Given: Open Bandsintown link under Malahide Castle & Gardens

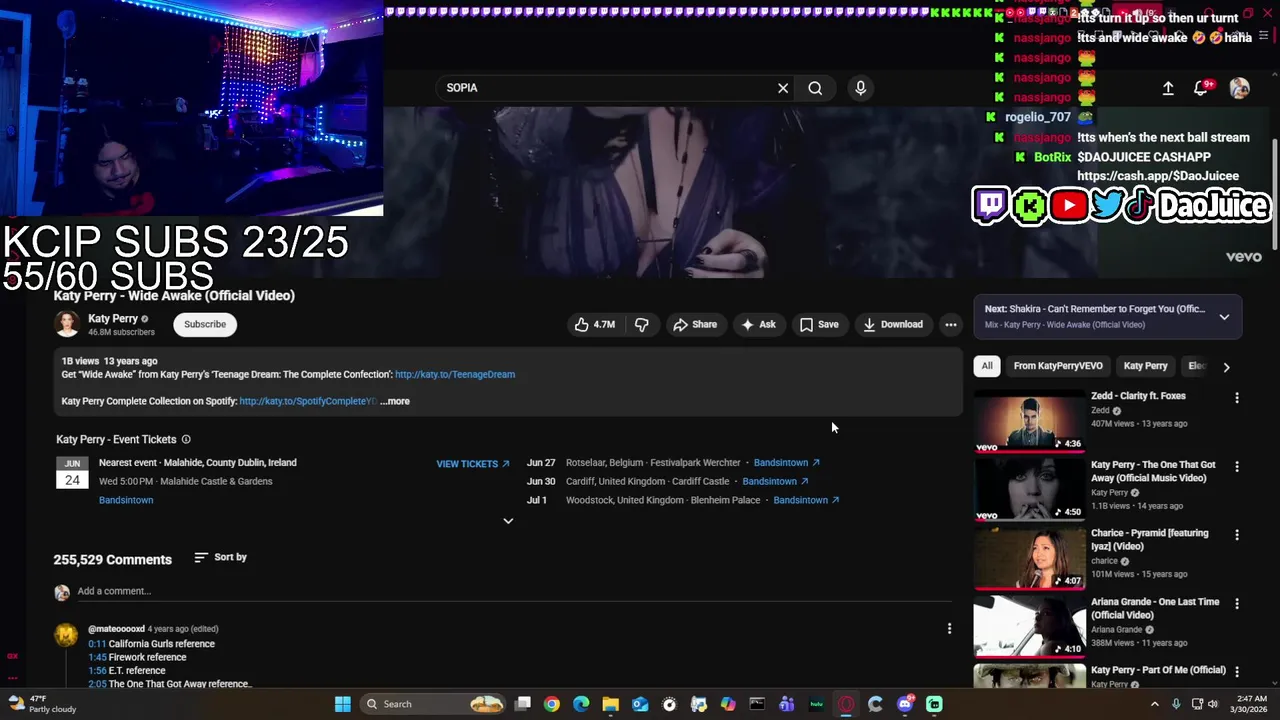Looking at the screenshot, I should 126,500.
